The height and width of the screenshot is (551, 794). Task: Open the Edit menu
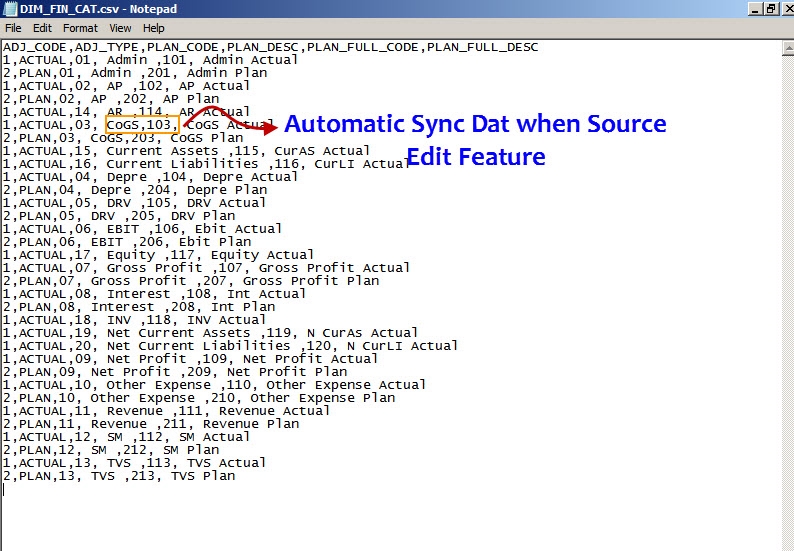tap(43, 28)
